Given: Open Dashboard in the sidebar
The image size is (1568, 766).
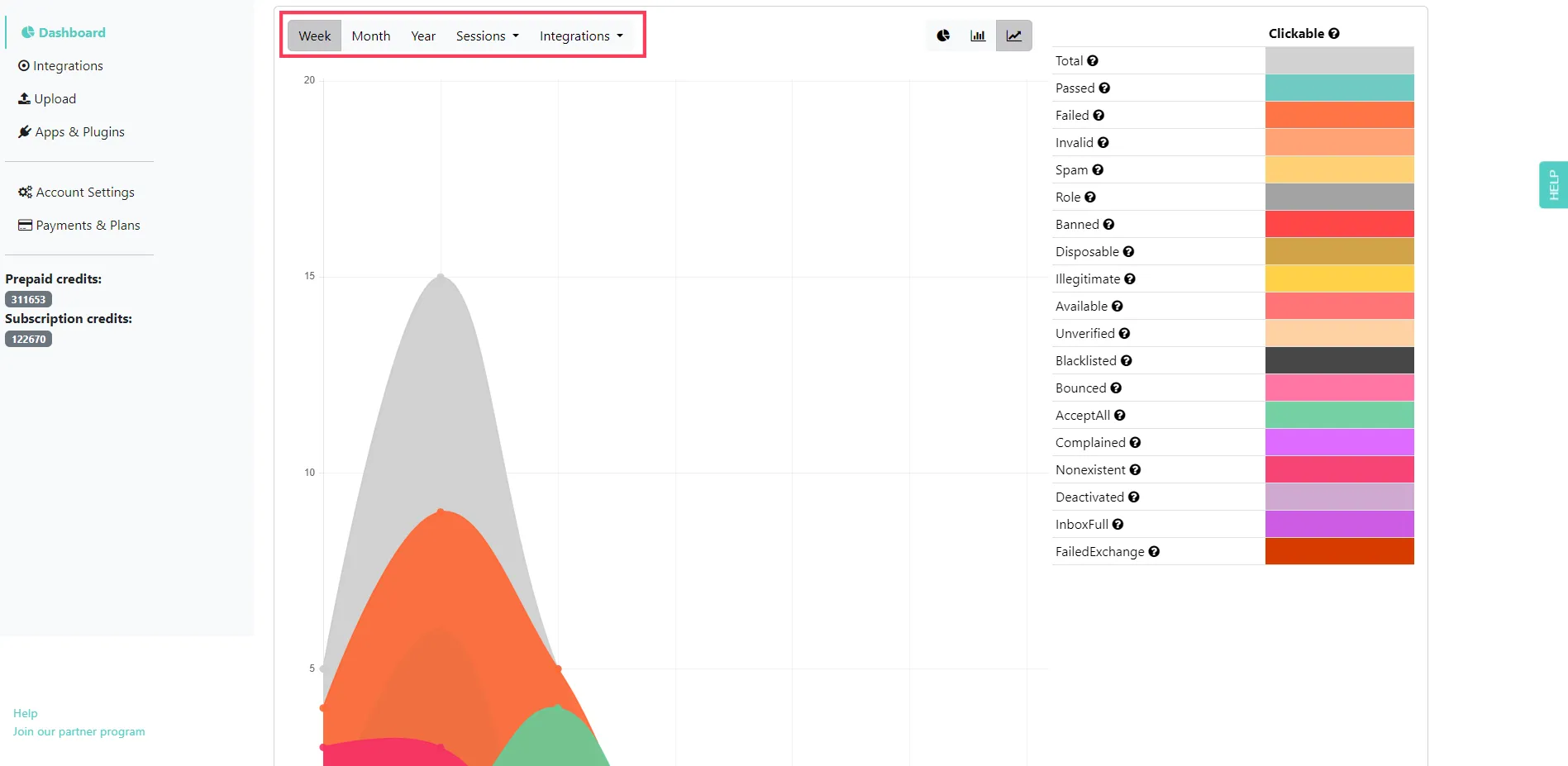Looking at the screenshot, I should pyautogui.click(x=64, y=32).
